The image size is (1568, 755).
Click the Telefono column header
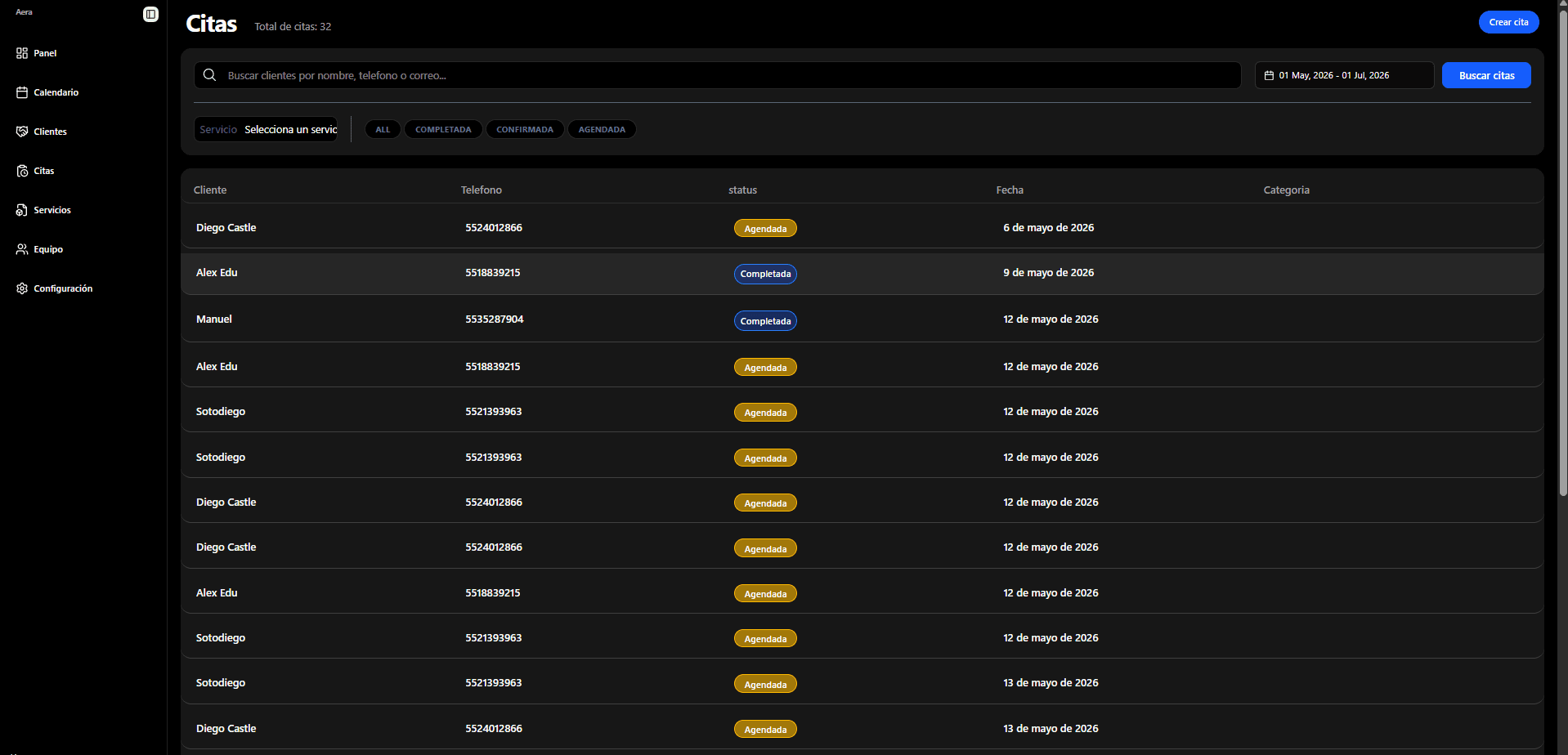pos(482,190)
